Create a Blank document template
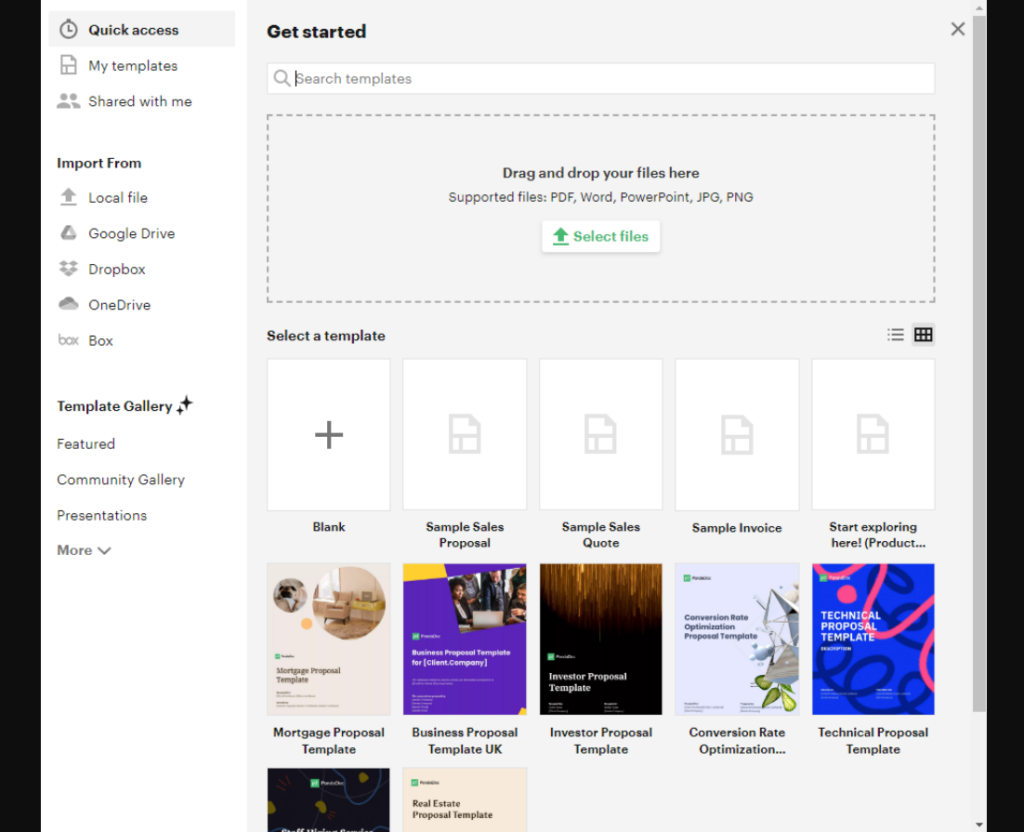 click(328, 435)
